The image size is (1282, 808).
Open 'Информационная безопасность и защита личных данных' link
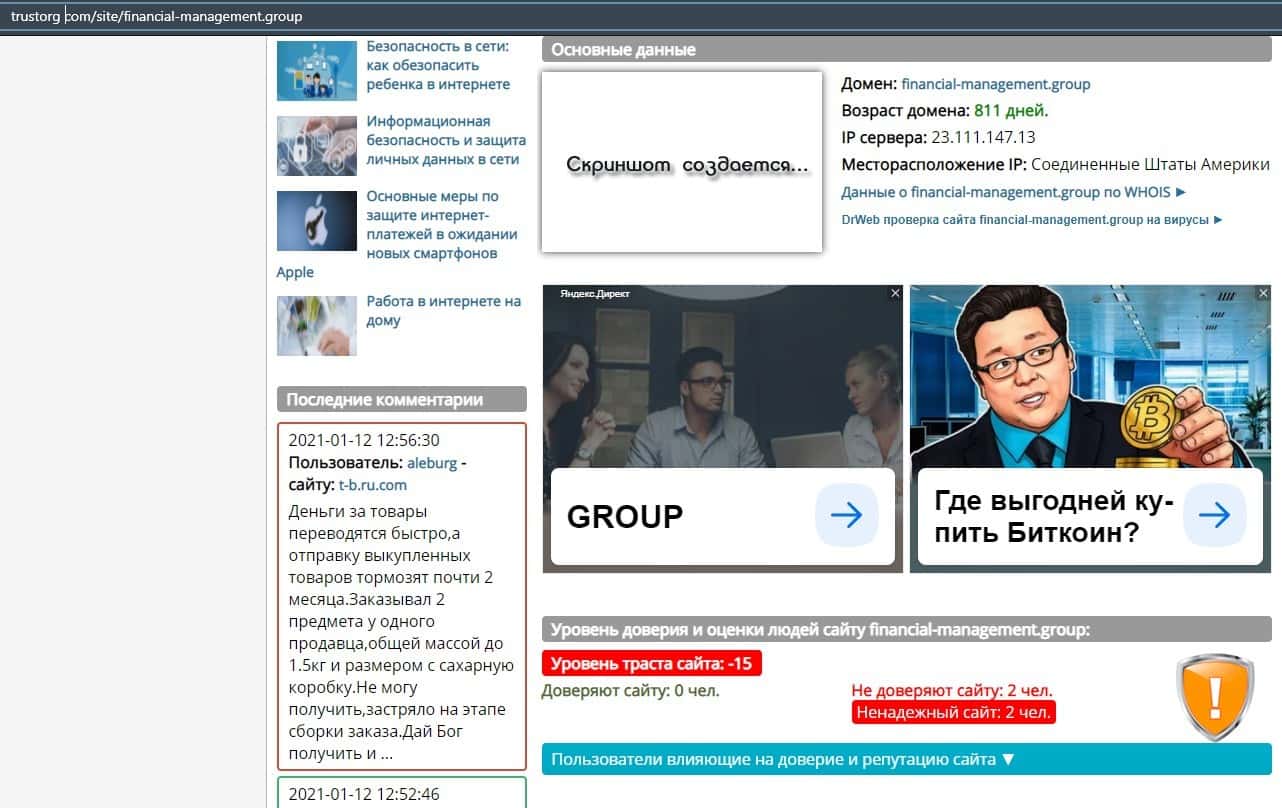point(446,140)
